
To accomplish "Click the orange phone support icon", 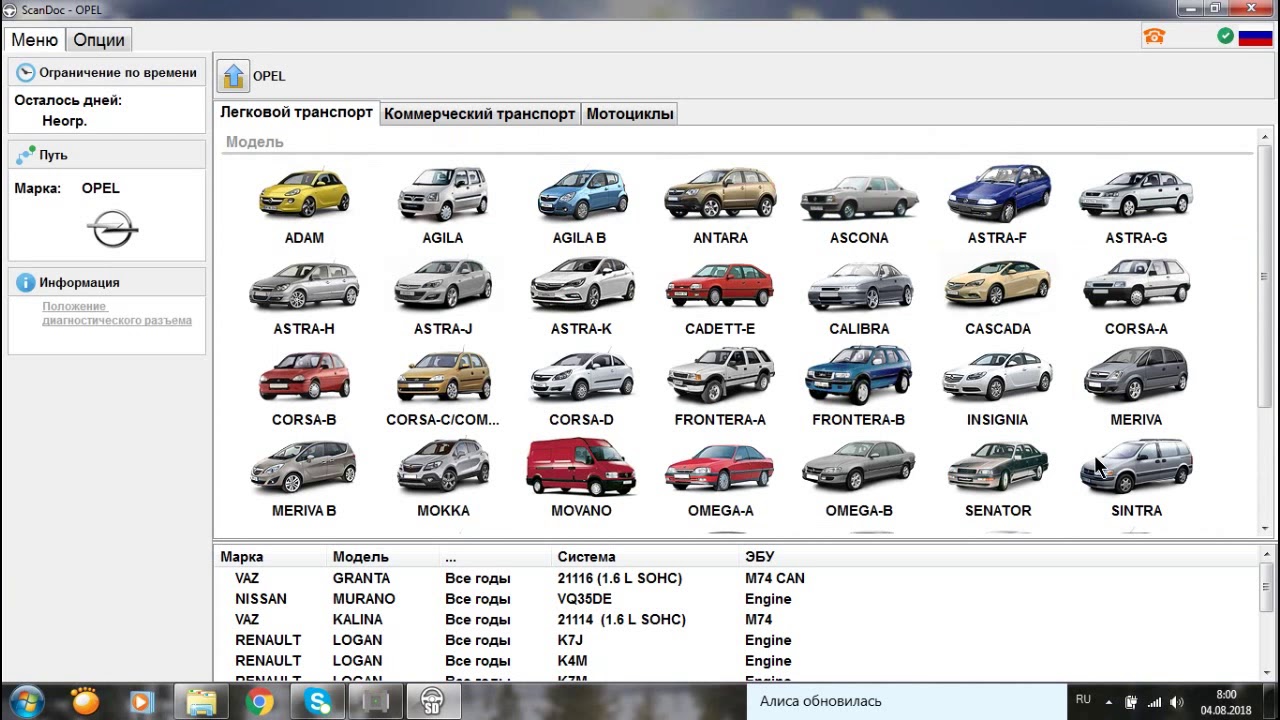I will [1154, 37].
